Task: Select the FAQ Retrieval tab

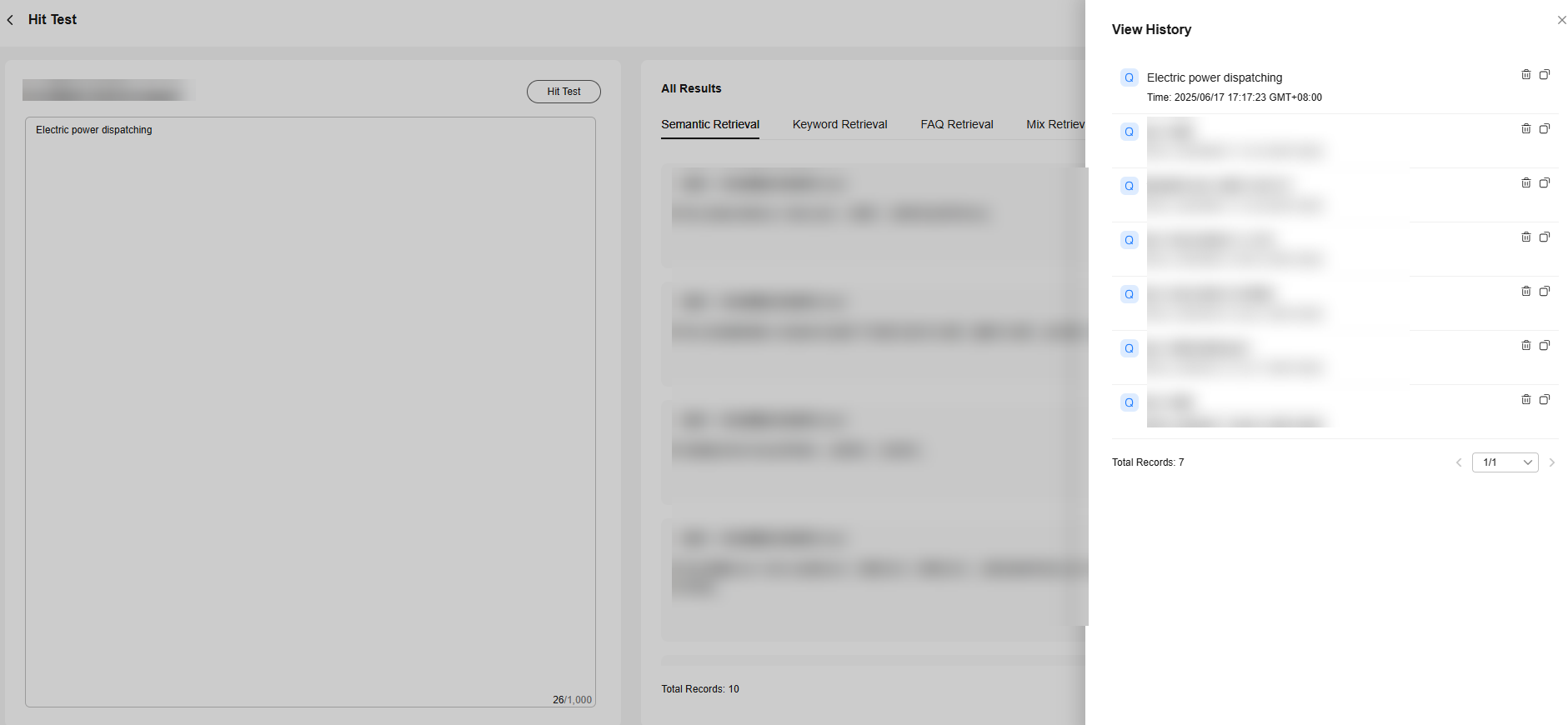Action: tap(957, 124)
